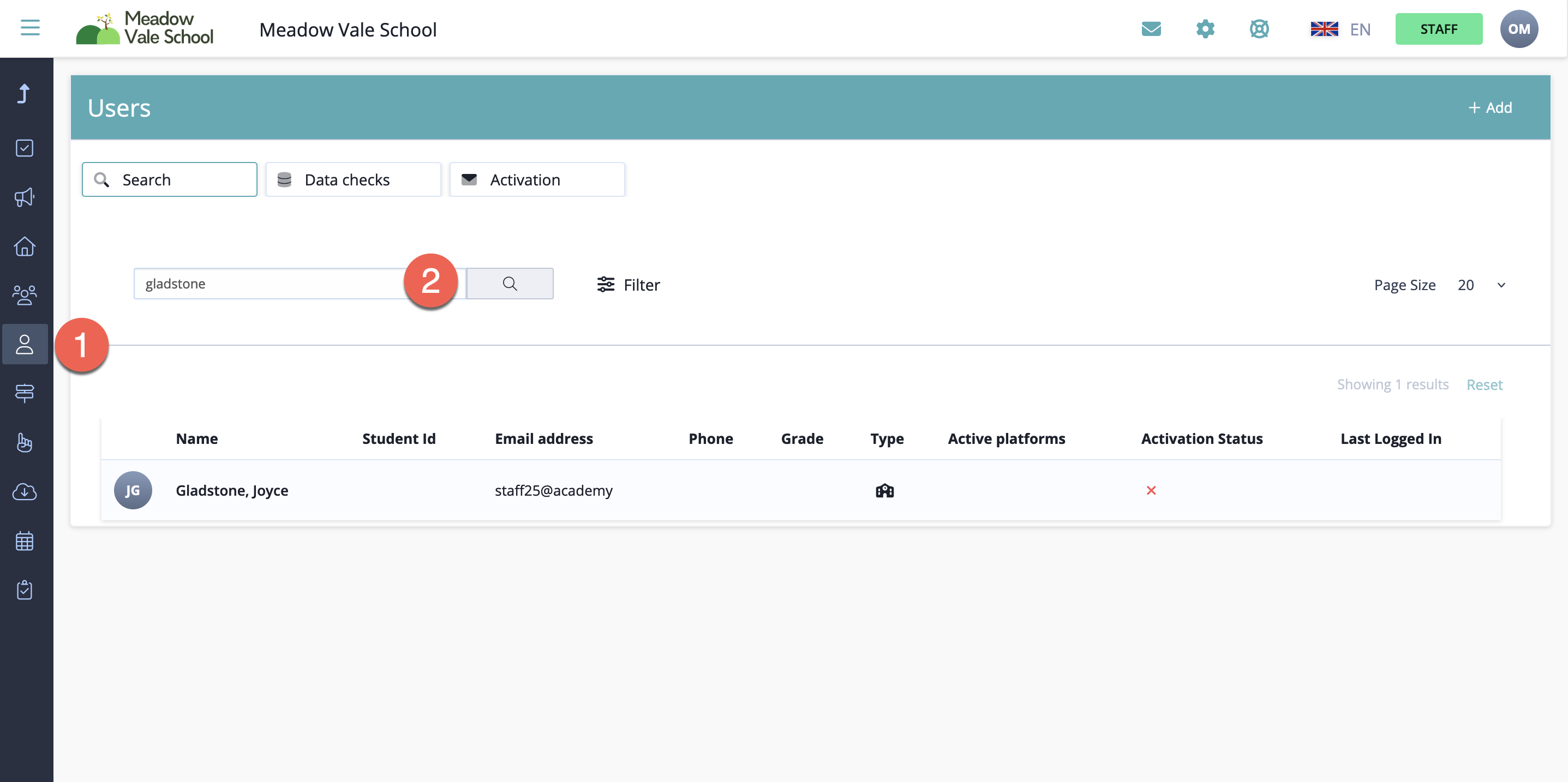Switch to the Data checks tab
The height and width of the screenshot is (782, 1568).
[353, 179]
